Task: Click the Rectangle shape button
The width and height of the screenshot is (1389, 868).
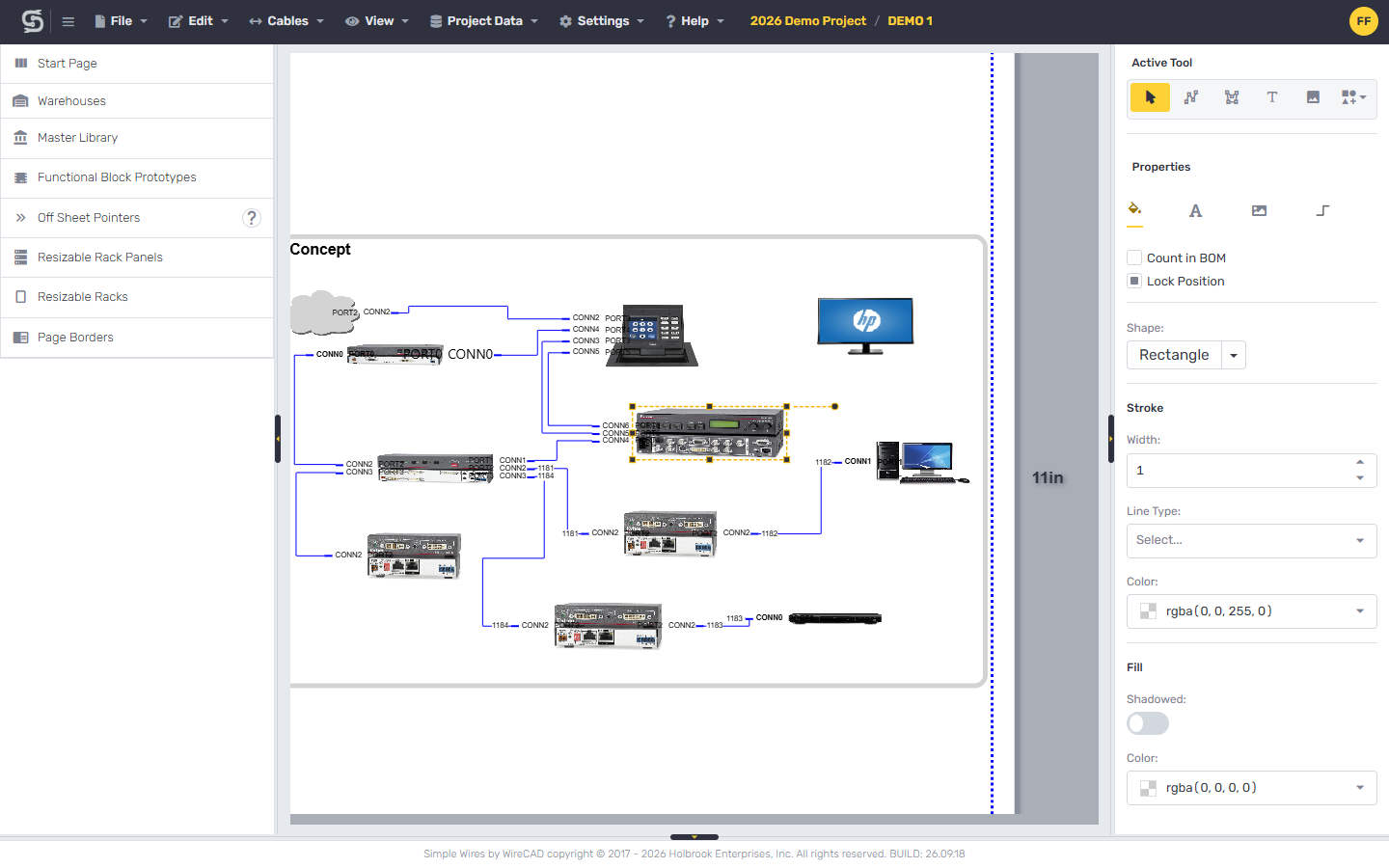Action: (x=1174, y=356)
